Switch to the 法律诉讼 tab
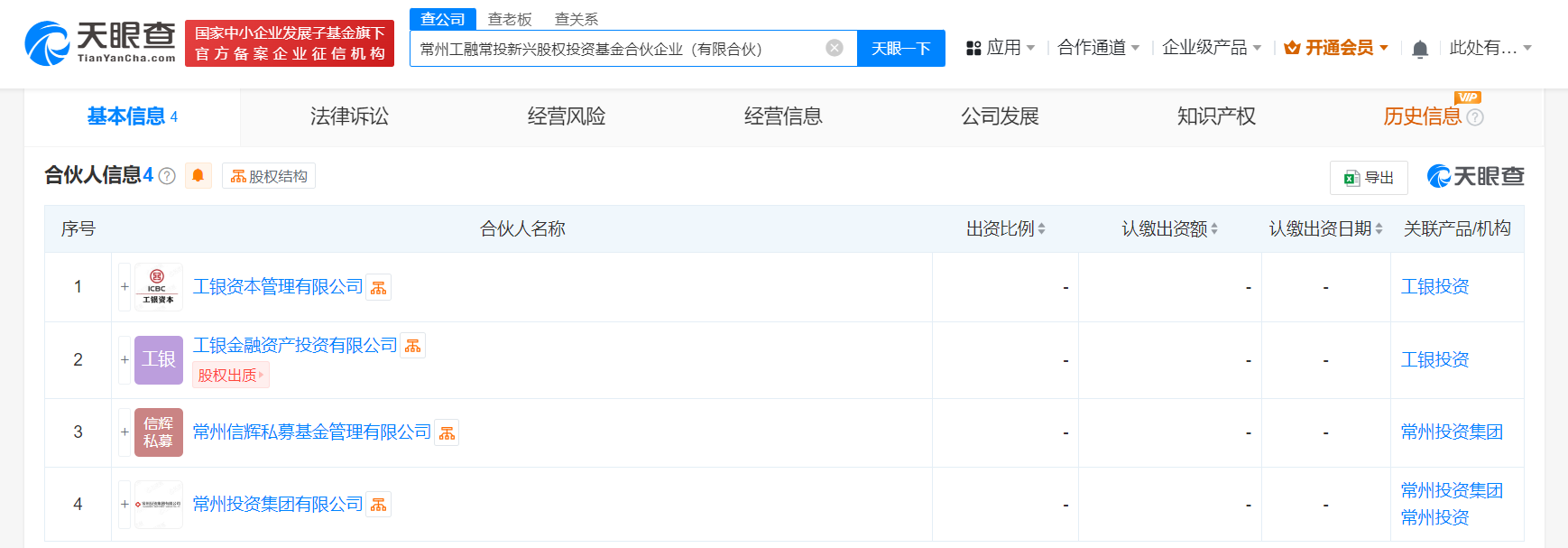This screenshot has height=548, width=1568. [349, 116]
